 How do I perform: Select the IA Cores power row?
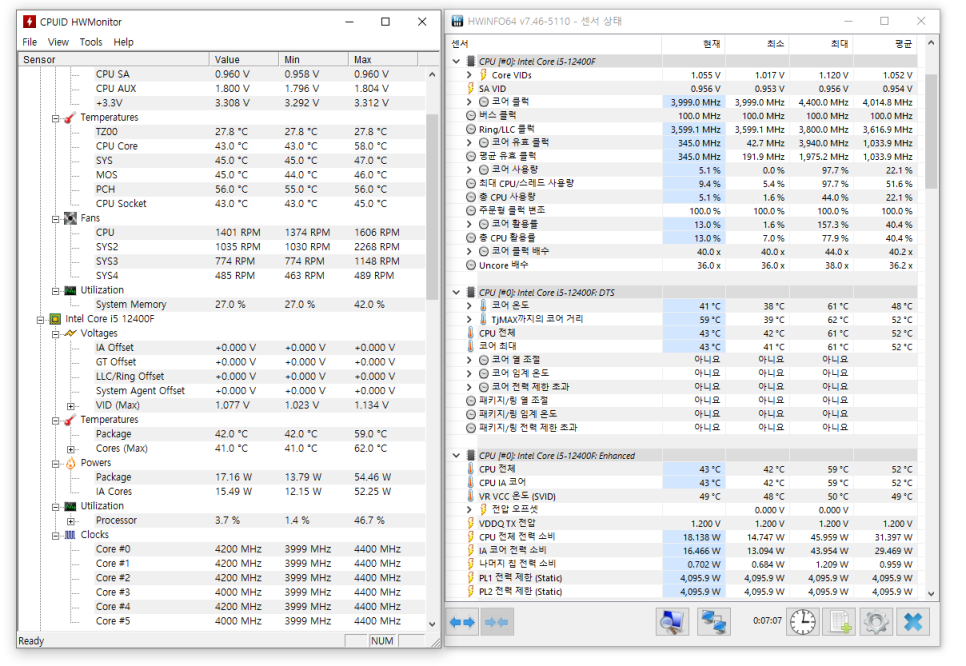pos(222,492)
